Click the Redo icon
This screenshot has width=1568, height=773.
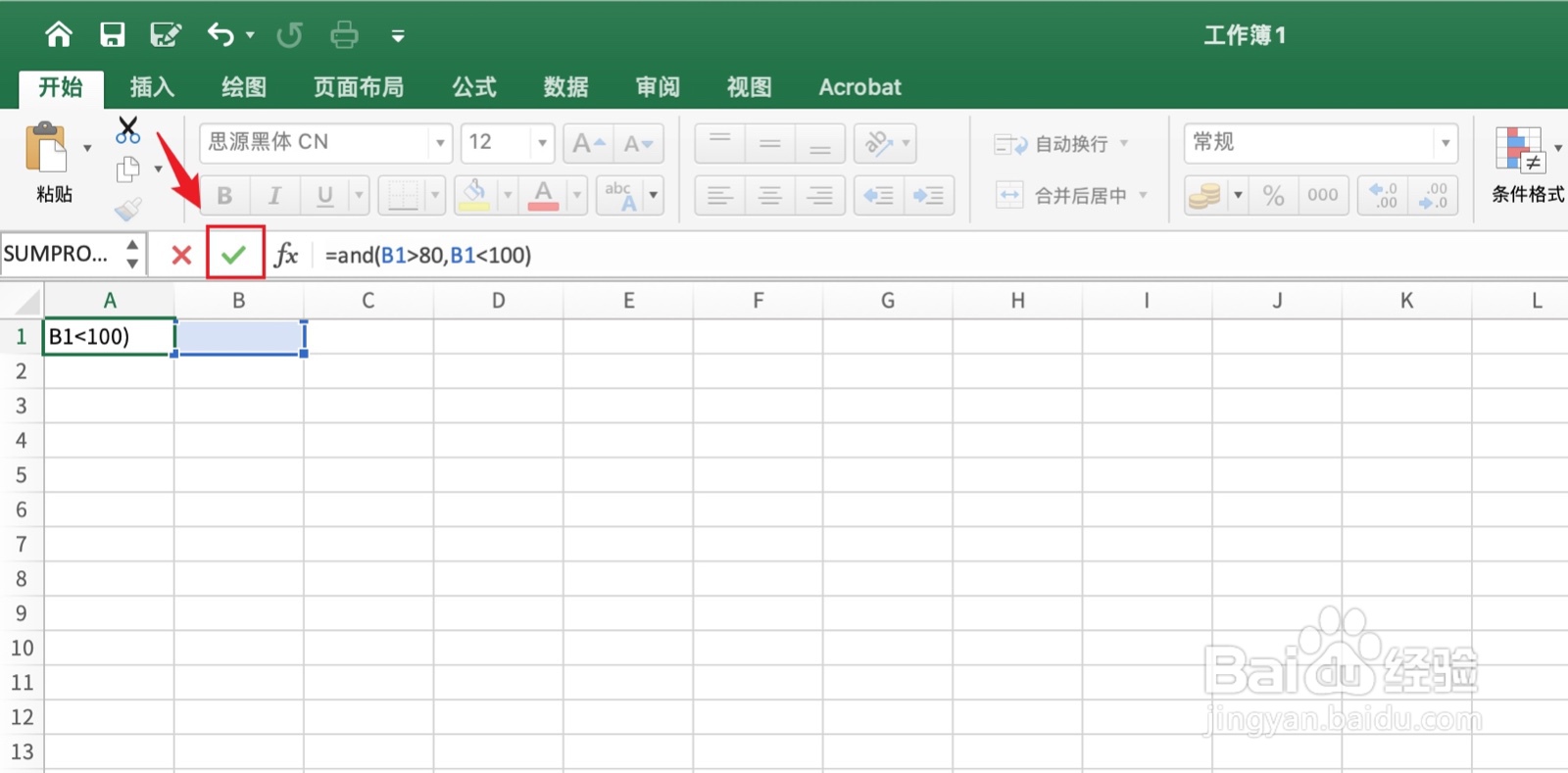(x=289, y=35)
